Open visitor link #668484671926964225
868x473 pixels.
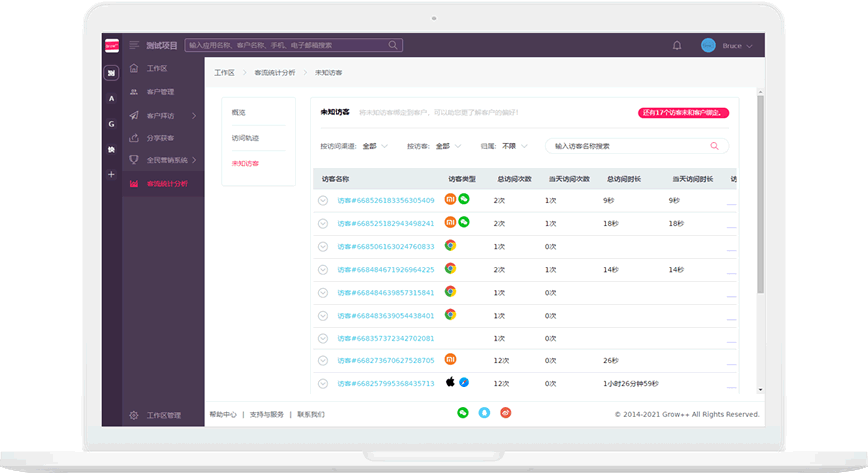[385, 269]
